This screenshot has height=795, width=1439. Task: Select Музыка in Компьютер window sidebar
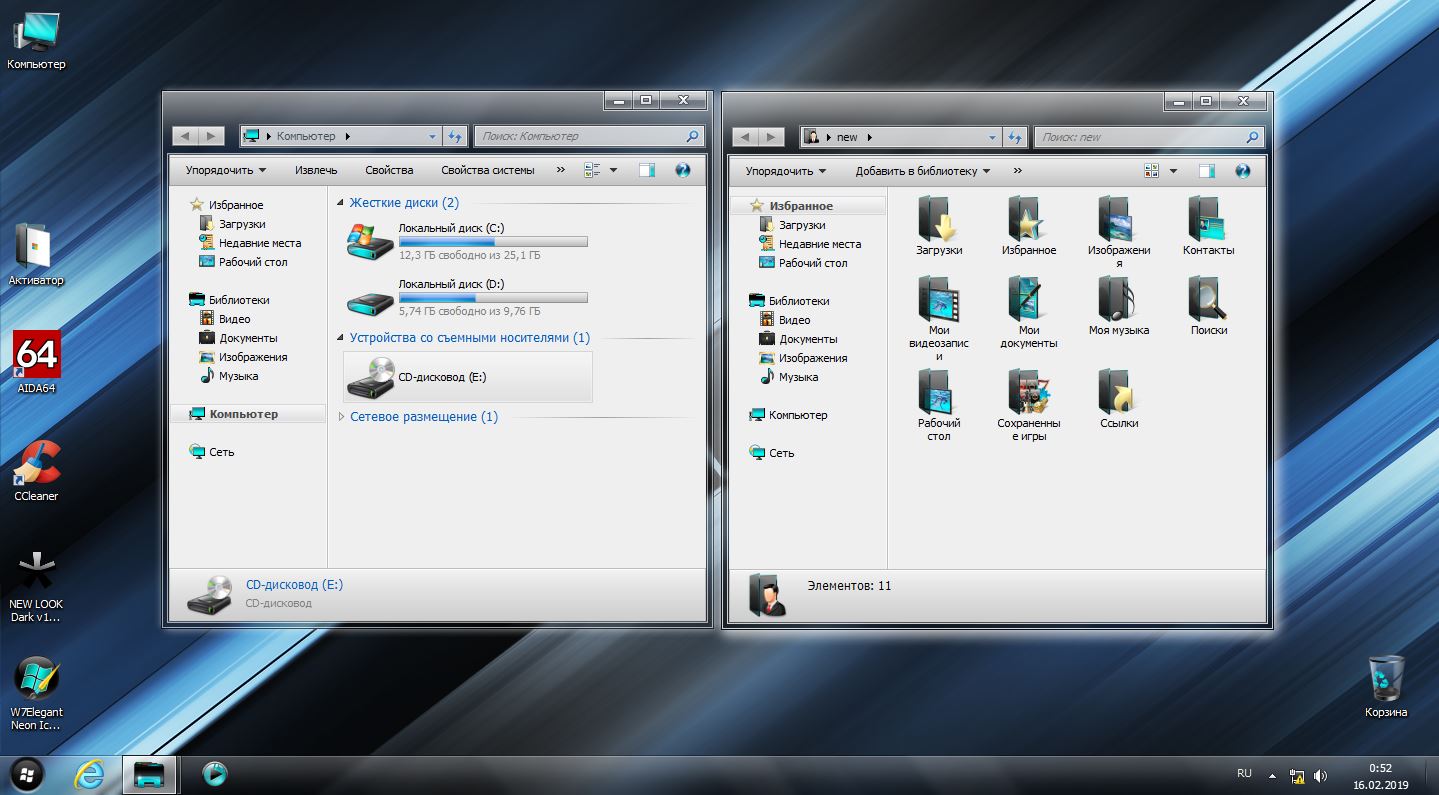238,376
